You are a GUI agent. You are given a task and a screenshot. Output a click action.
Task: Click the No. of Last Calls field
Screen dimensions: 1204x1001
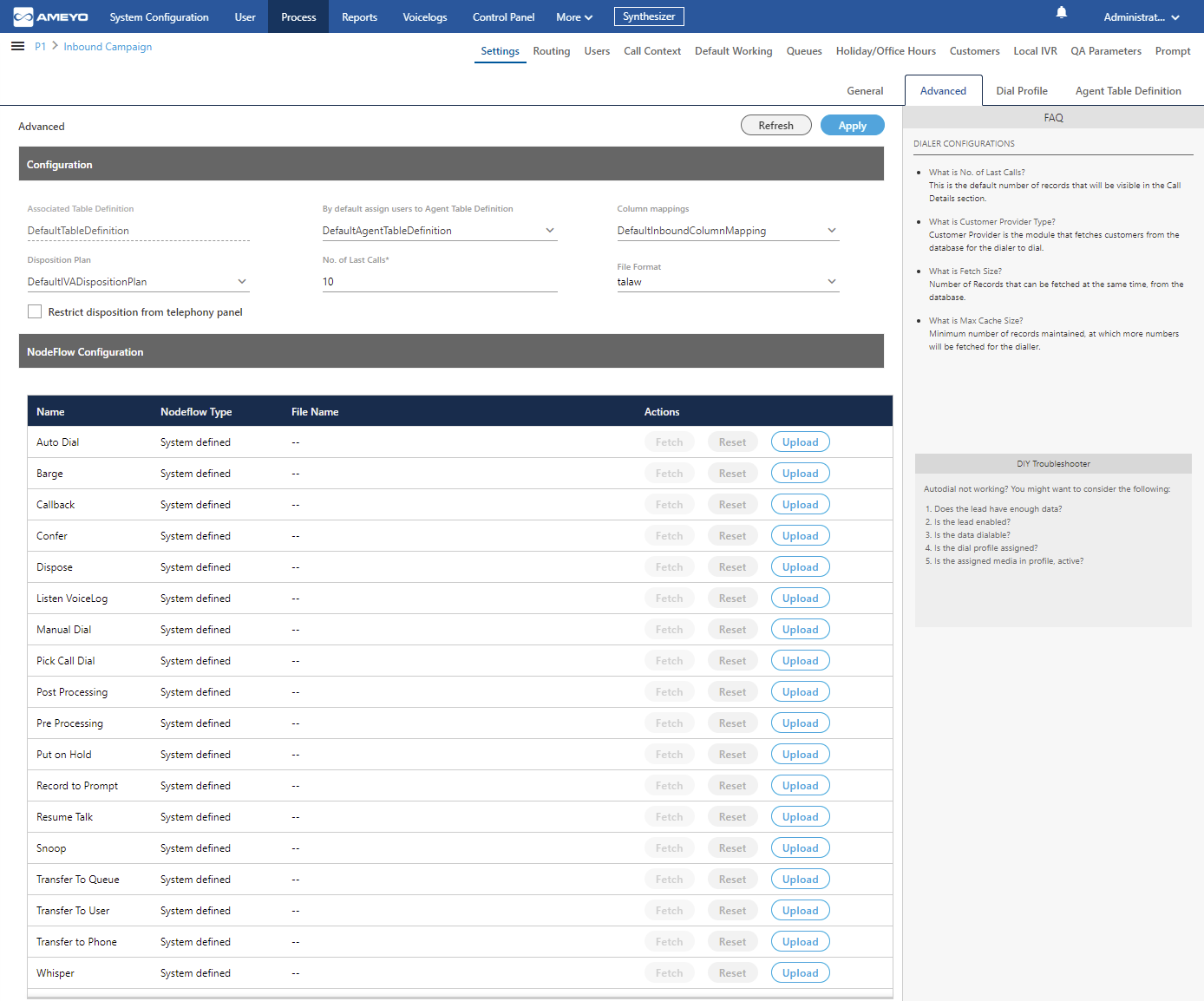[x=440, y=282]
